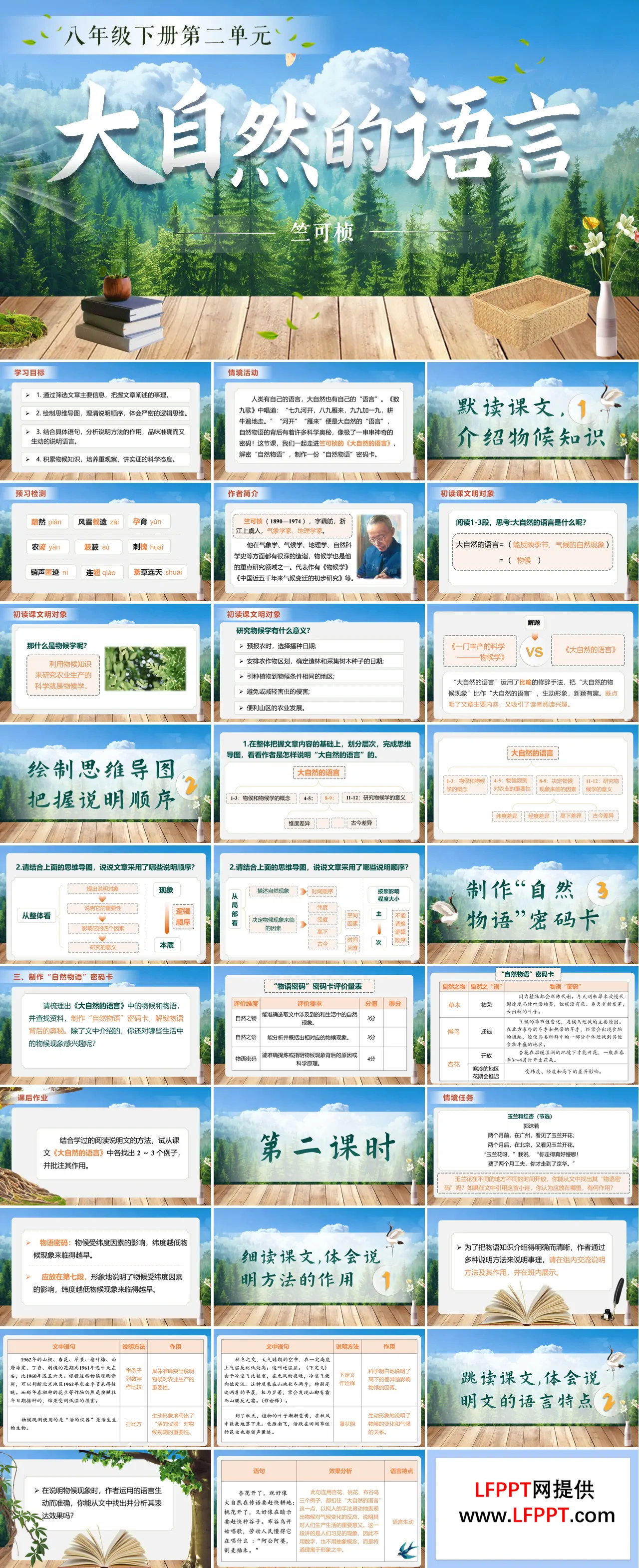
Task: Click bullet 预报农时,选择播种日期
Action: pyautogui.click(x=320, y=646)
